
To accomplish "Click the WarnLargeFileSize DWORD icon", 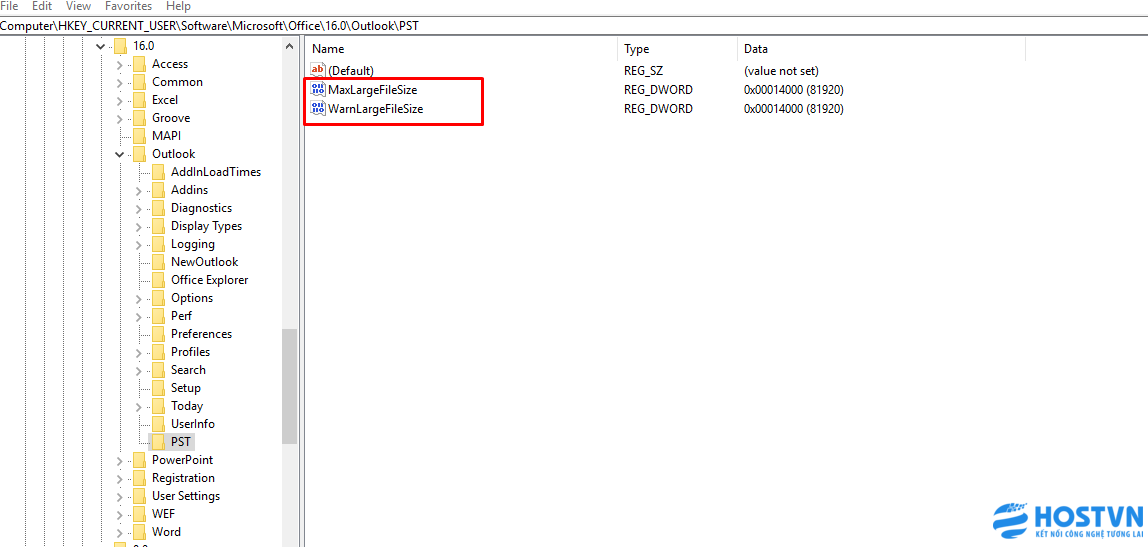I will (318, 108).
